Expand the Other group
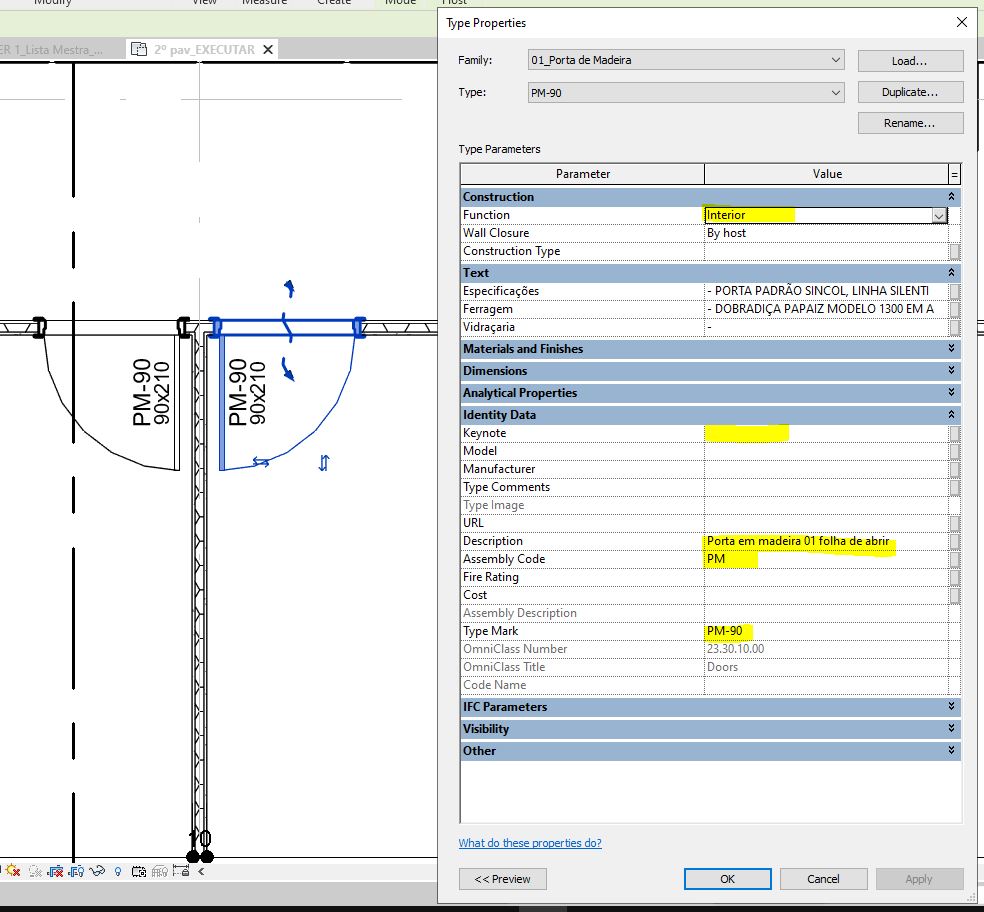Viewport: 984px width, 912px height. (951, 750)
